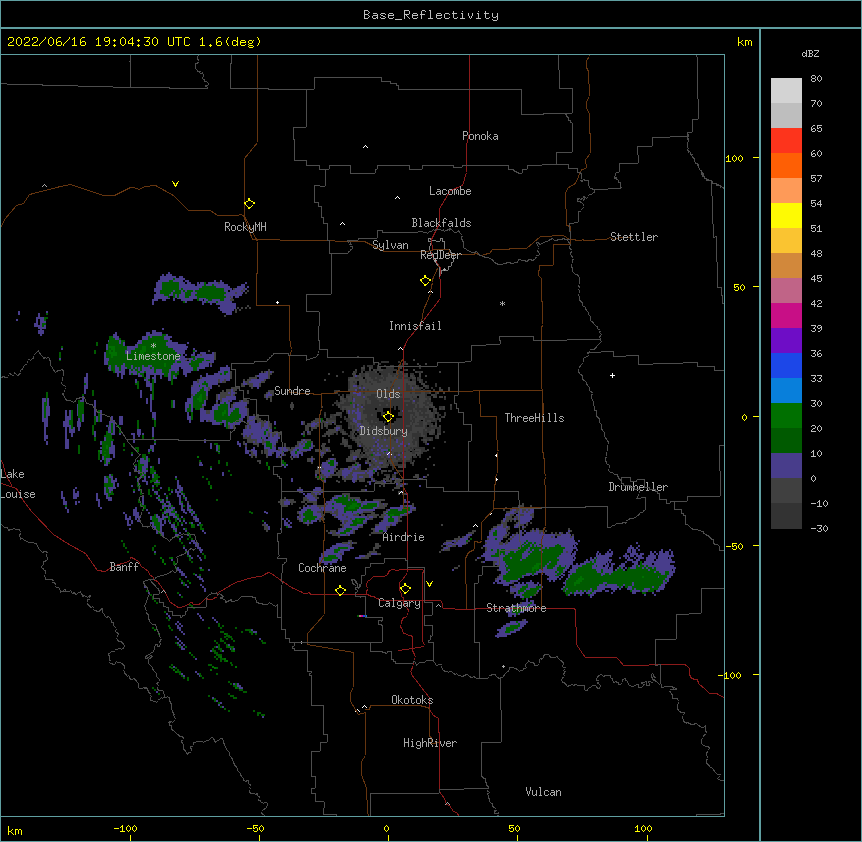Click the Ponoka city label
Viewport: 862px width, 842px height.
480,136
